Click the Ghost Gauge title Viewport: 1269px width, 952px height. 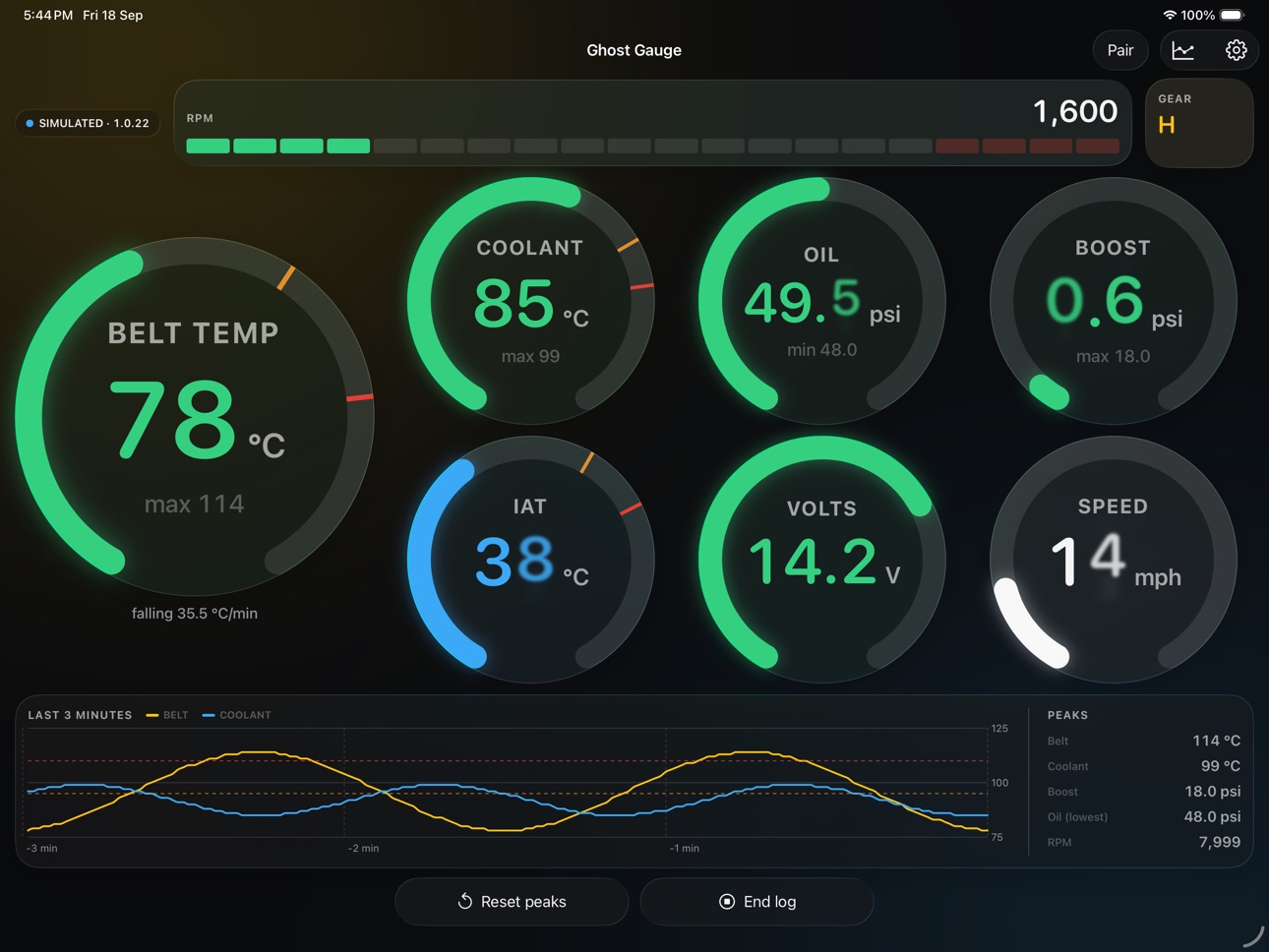coord(634,50)
